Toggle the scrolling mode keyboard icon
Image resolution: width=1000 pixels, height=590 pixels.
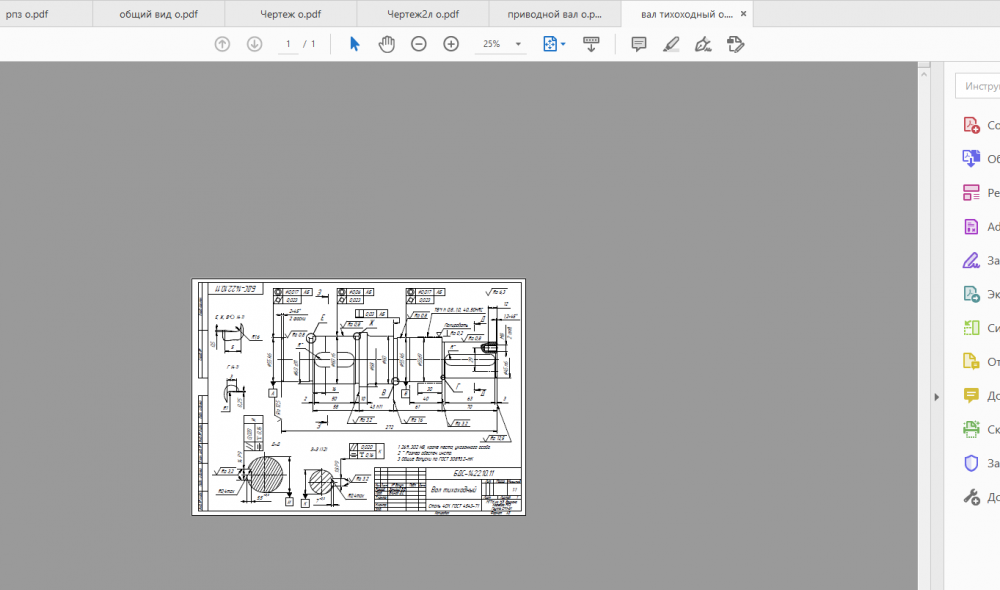click(x=590, y=44)
